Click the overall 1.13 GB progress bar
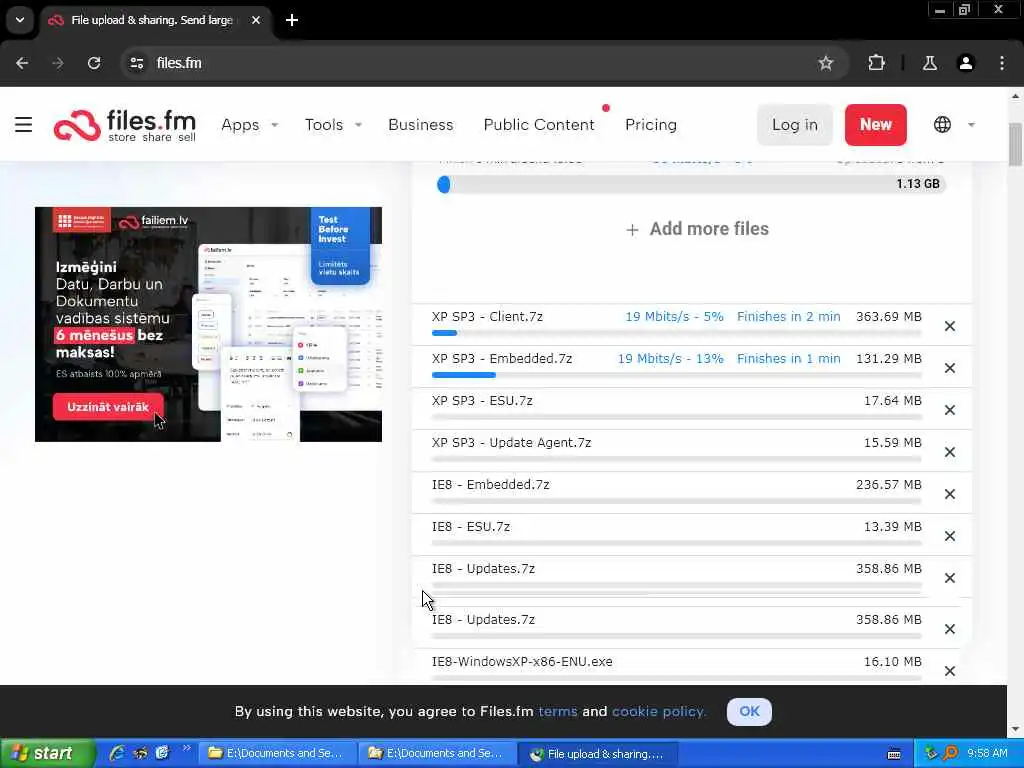 click(x=691, y=184)
